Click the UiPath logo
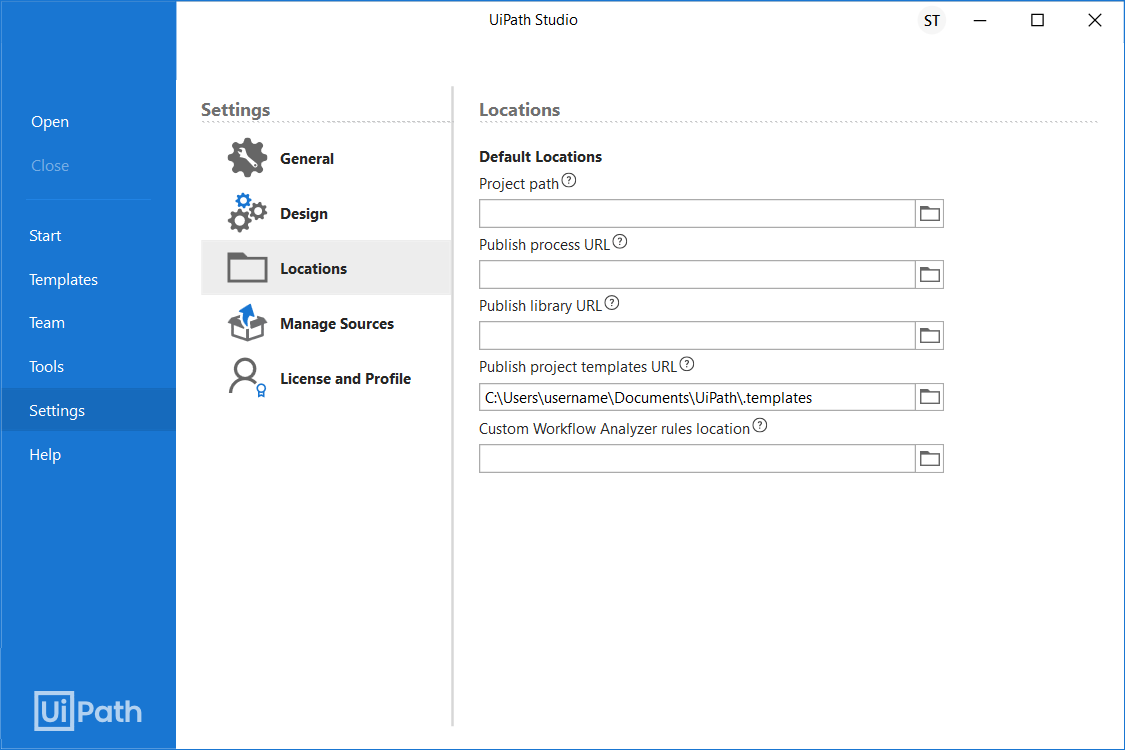1125x750 pixels. click(88, 711)
